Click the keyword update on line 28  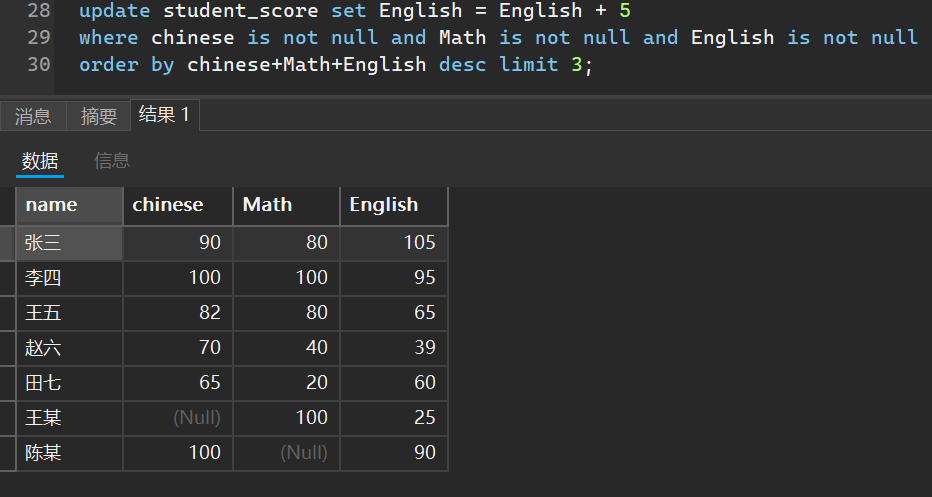[x=115, y=11]
